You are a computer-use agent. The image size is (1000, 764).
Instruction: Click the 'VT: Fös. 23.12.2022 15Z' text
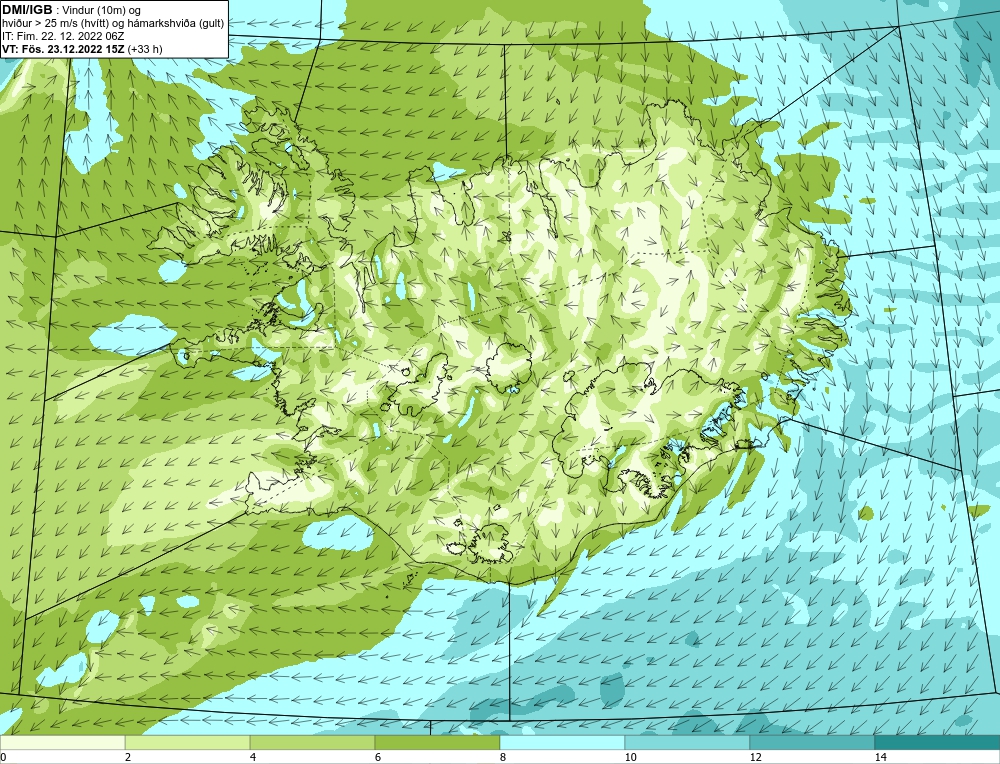point(64,49)
